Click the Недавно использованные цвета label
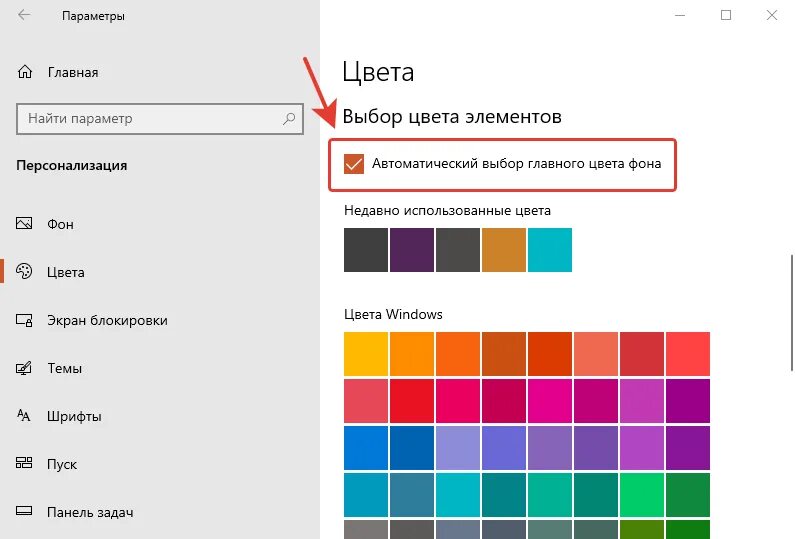The height and width of the screenshot is (539, 795). [447, 210]
